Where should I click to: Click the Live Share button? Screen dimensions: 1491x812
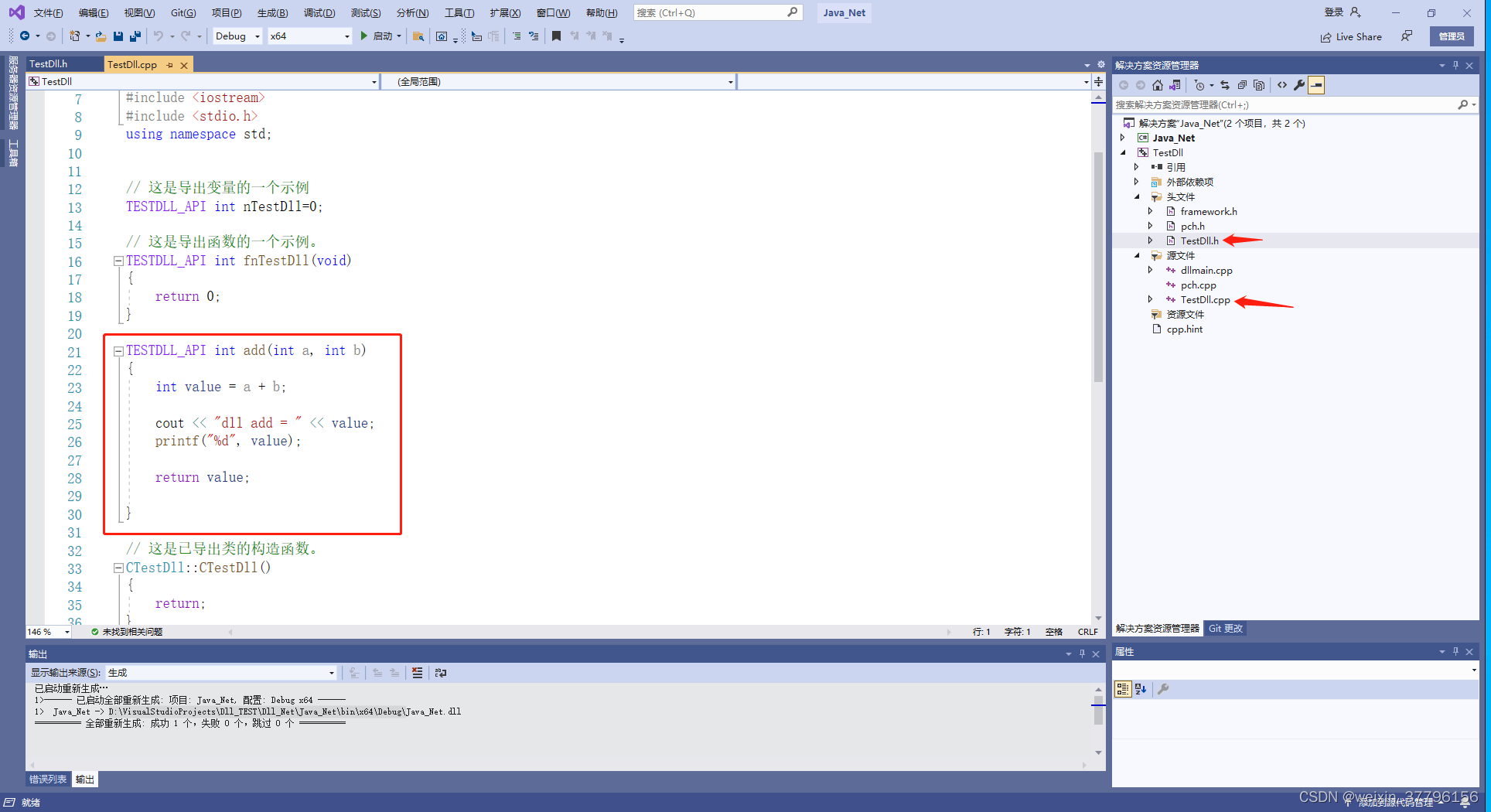(x=1351, y=36)
